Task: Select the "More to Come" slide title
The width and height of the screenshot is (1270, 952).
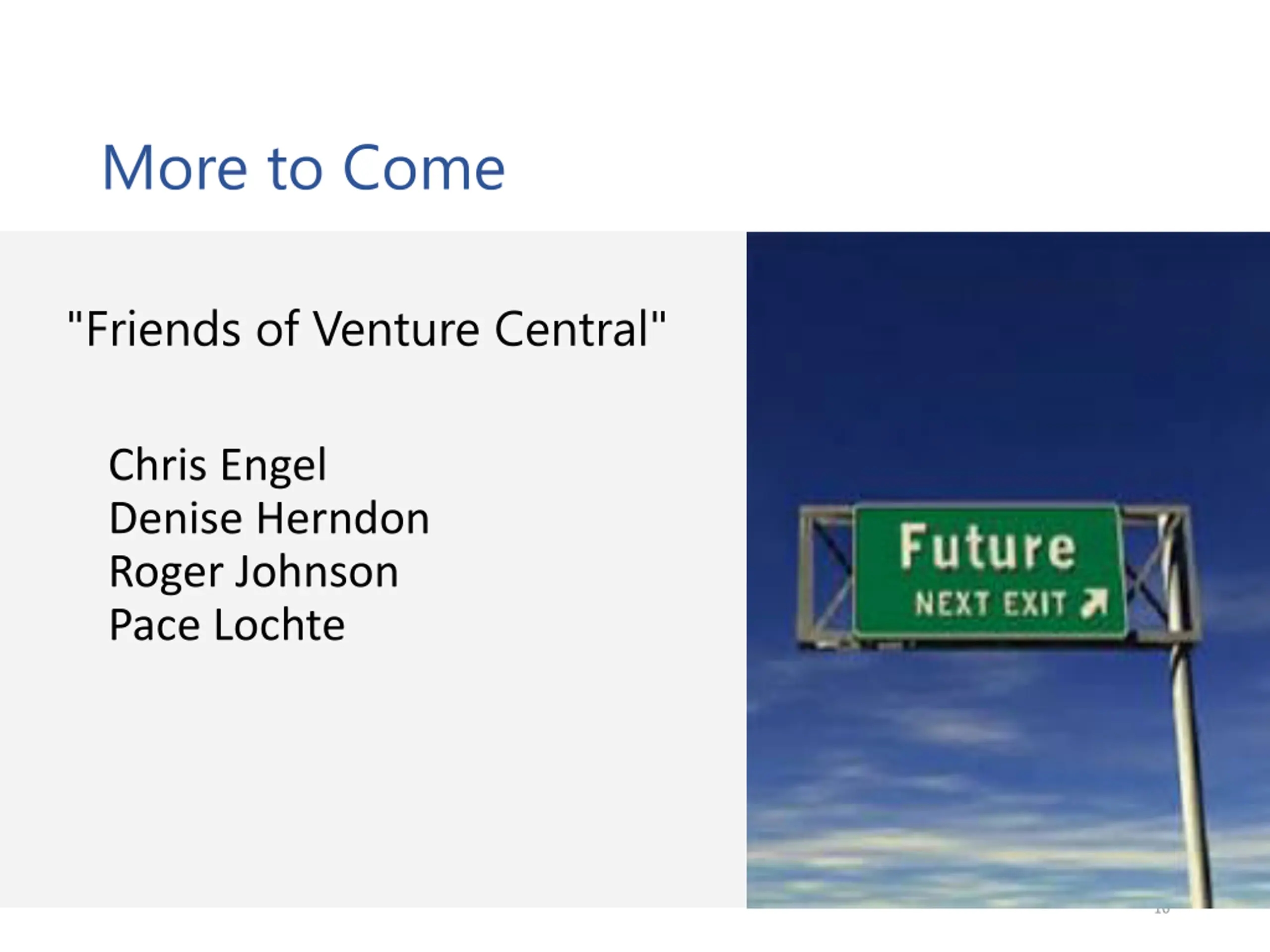Action: click(304, 168)
